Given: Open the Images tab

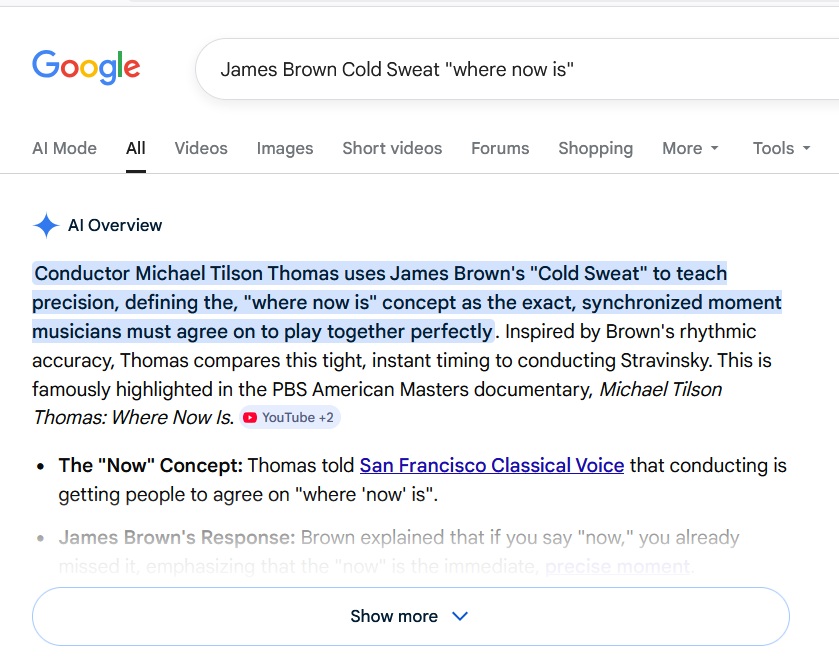Looking at the screenshot, I should [x=285, y=148].
